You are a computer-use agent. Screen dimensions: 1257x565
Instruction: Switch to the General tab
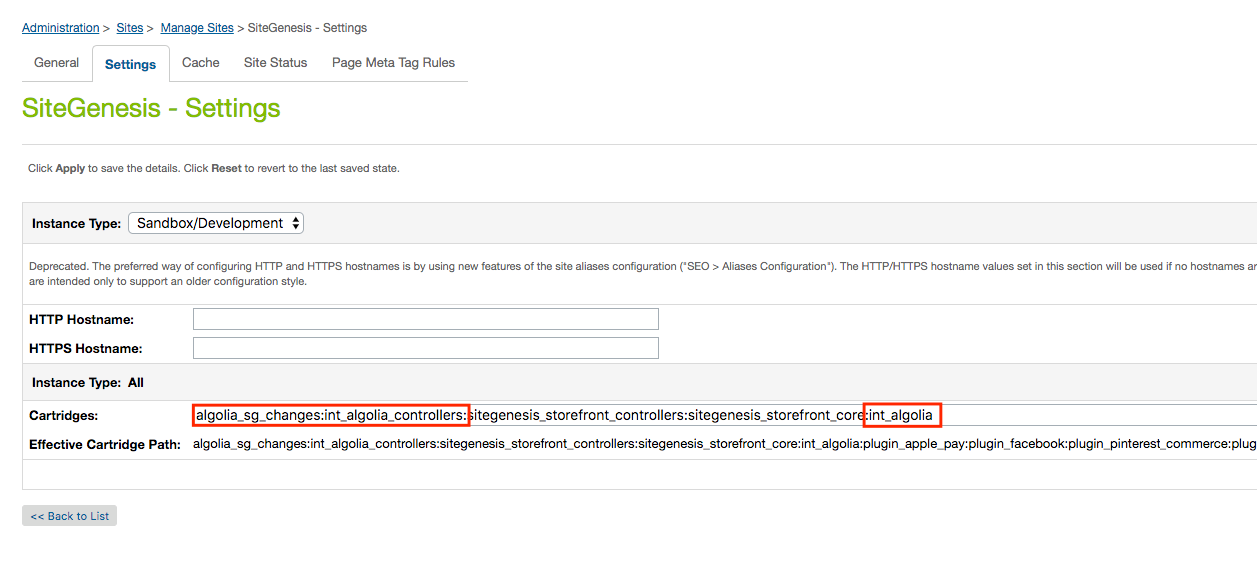56,62
